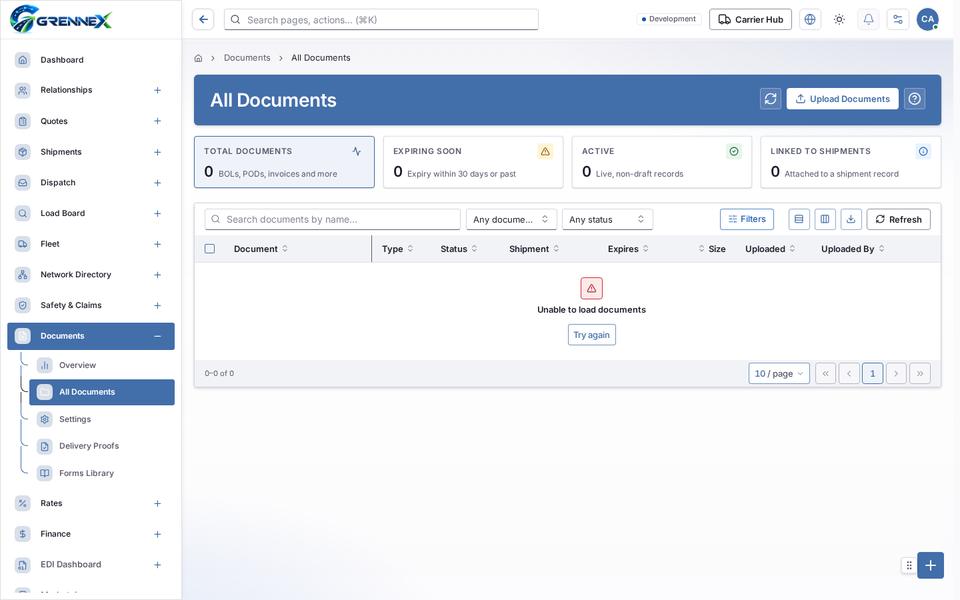This screenshot has width=960, height=600.
Task: Collapse the Documents sidebar section
Action: click(x=157, y=336)
